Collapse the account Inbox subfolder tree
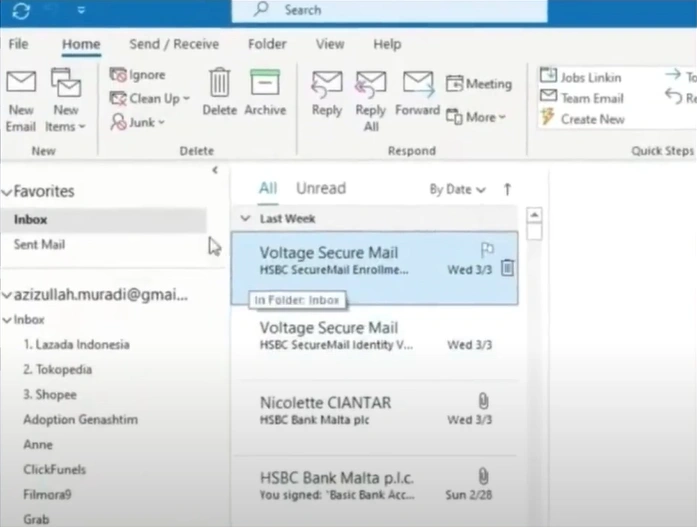 coord(6,320)
